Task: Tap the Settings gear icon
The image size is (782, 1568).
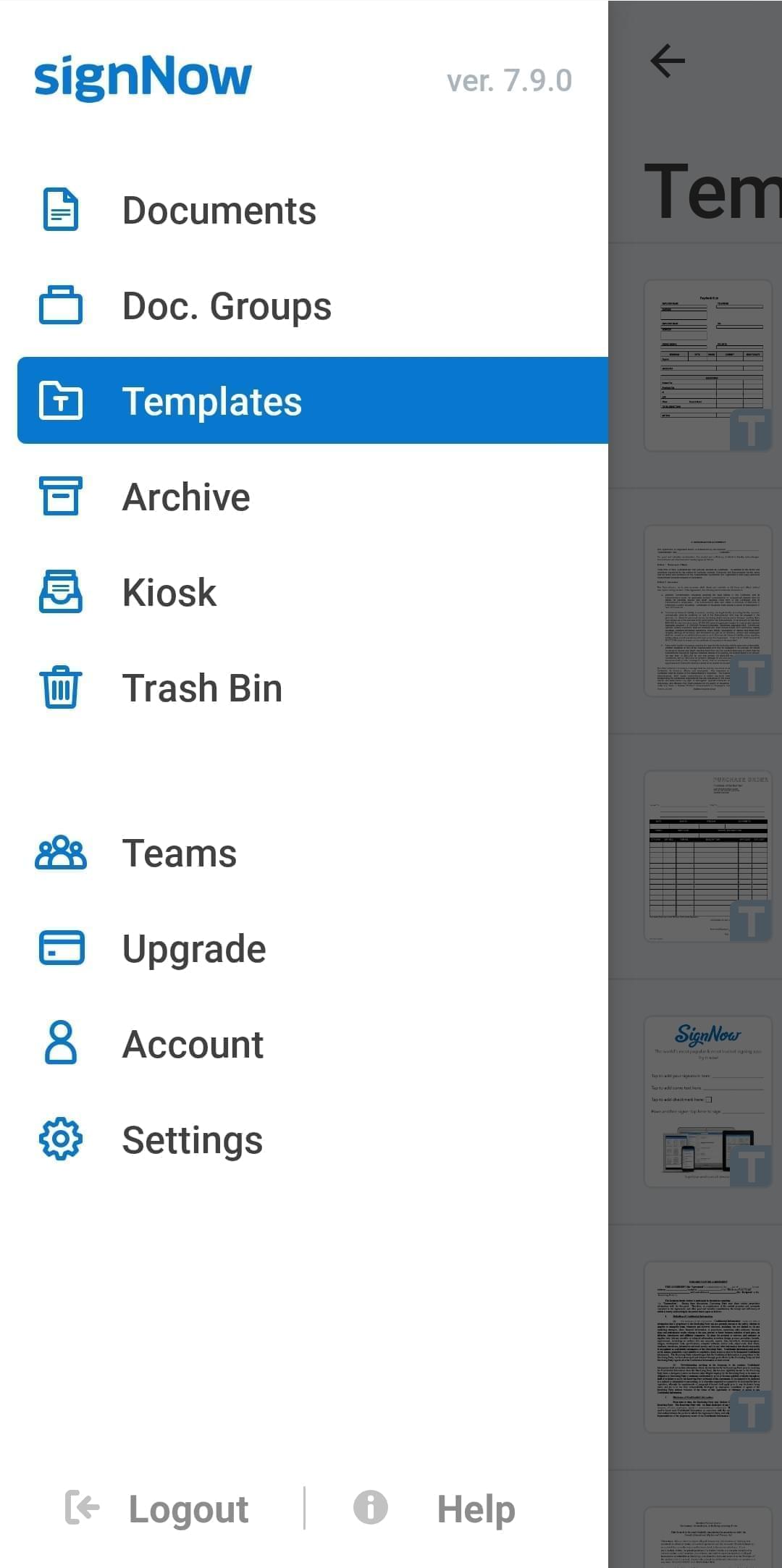Action: (x=61, y=1139)
